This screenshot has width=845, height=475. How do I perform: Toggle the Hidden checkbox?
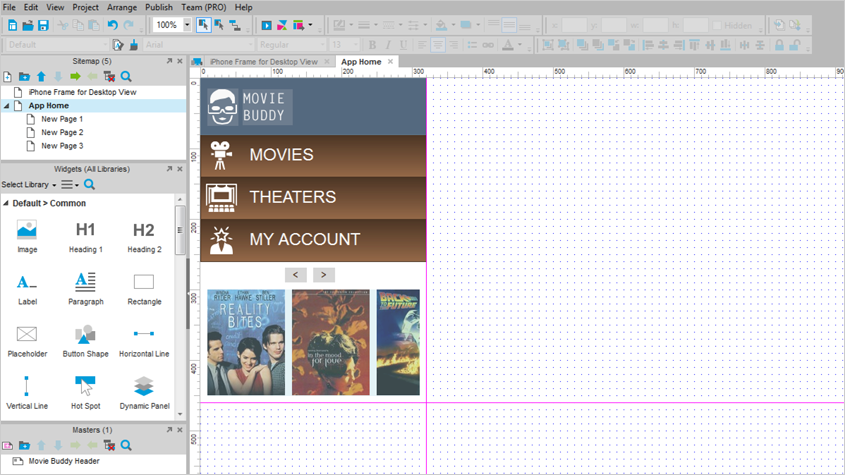pyautogui.click(x=716, y=25)
